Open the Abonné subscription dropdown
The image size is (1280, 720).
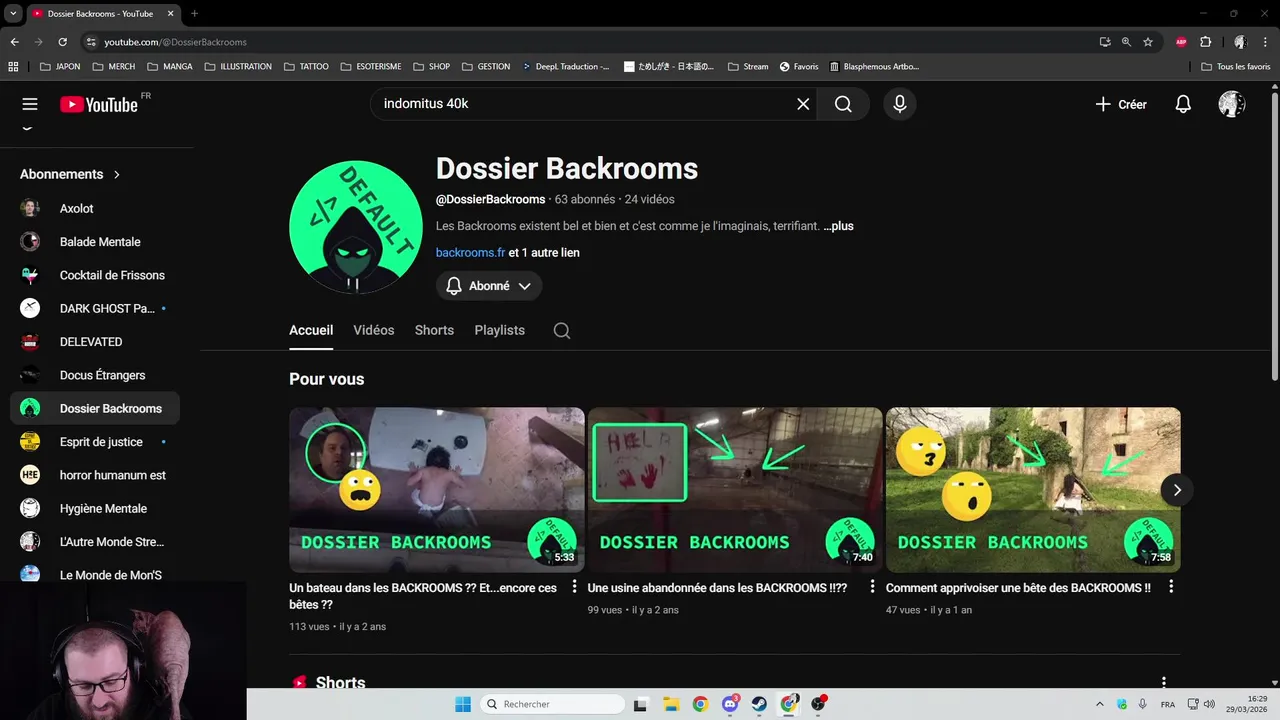(x=489, y=286)
